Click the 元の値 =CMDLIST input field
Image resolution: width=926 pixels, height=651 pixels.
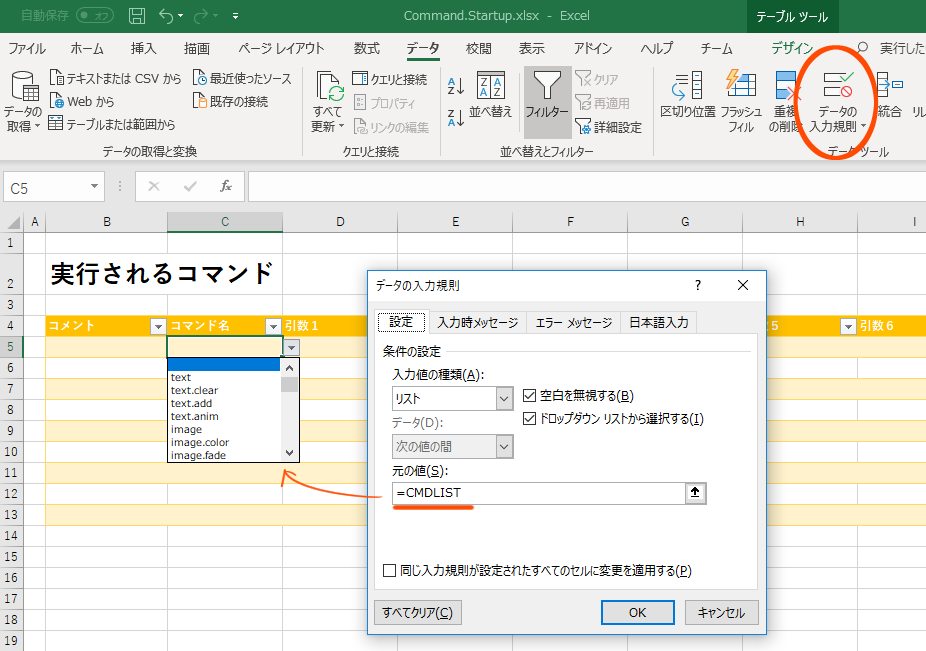click(x=538, y=493)
